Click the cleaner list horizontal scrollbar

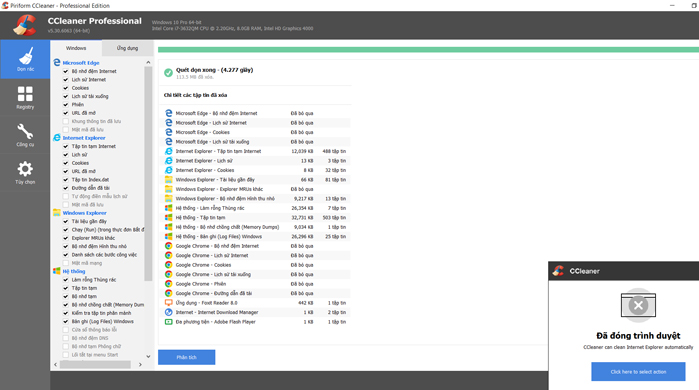click(95, 364)
